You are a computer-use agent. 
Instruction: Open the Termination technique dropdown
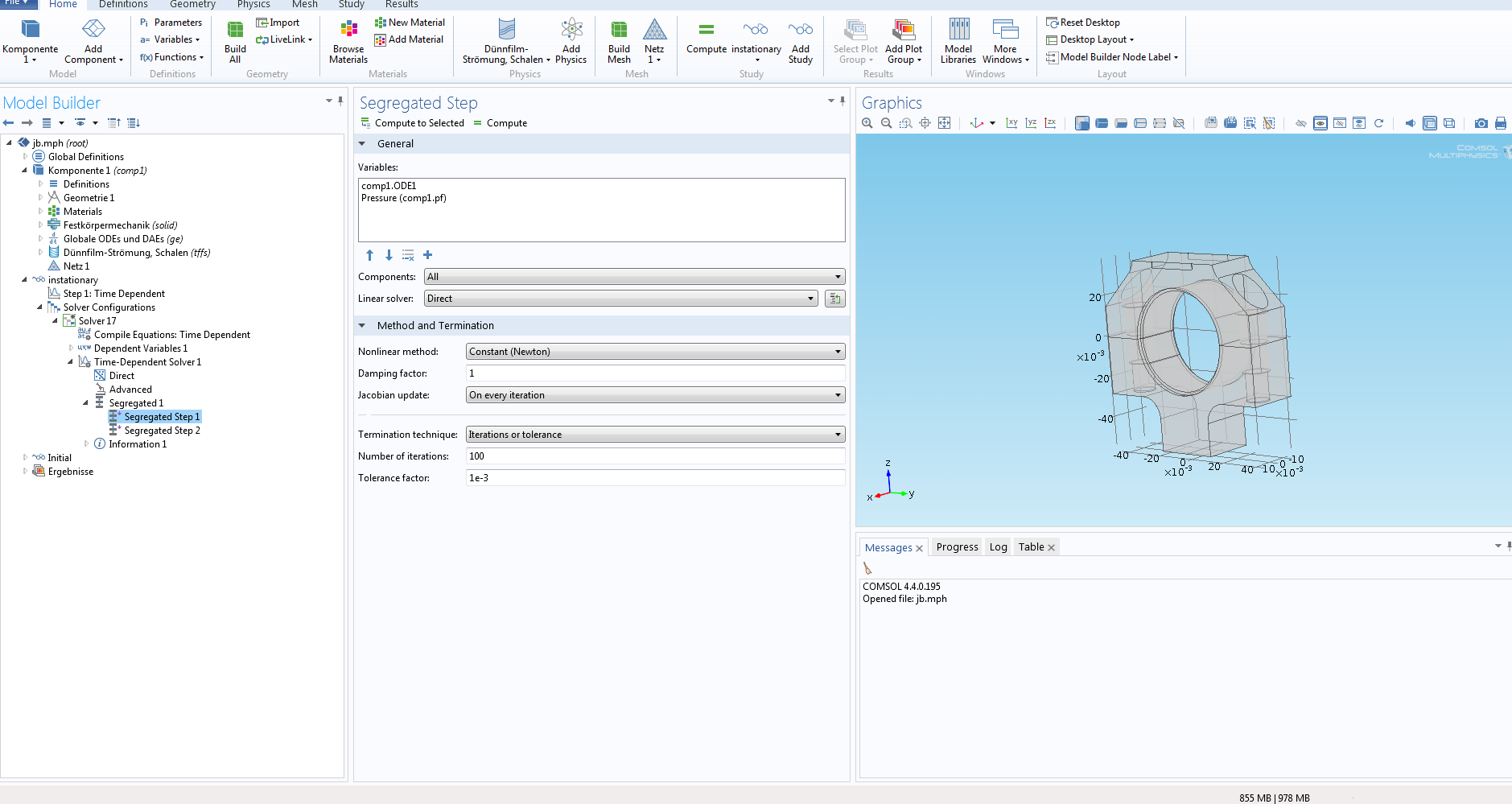655,435
